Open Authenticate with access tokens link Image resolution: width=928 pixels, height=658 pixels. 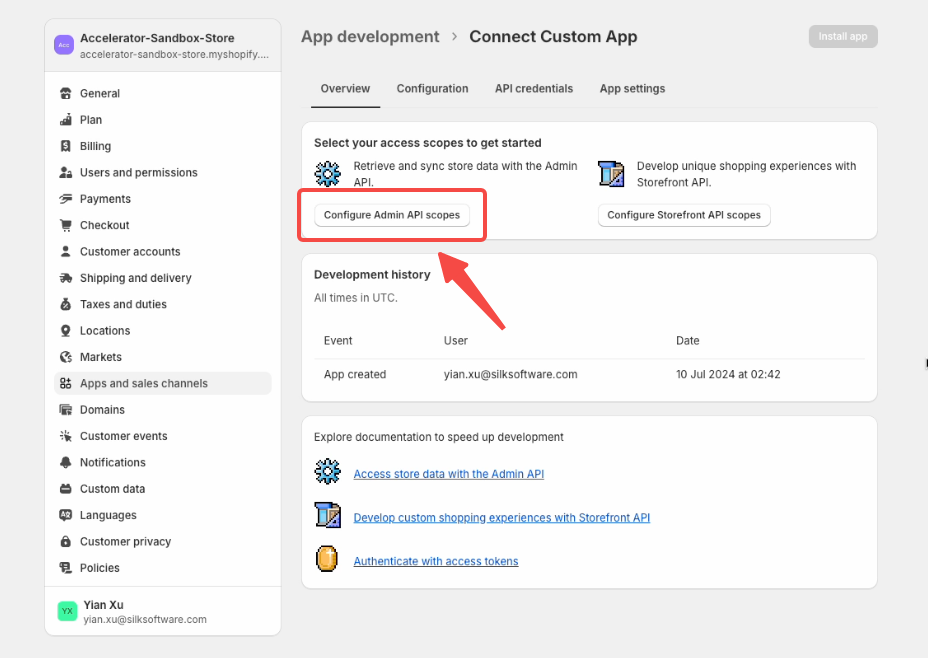[436, 561]
